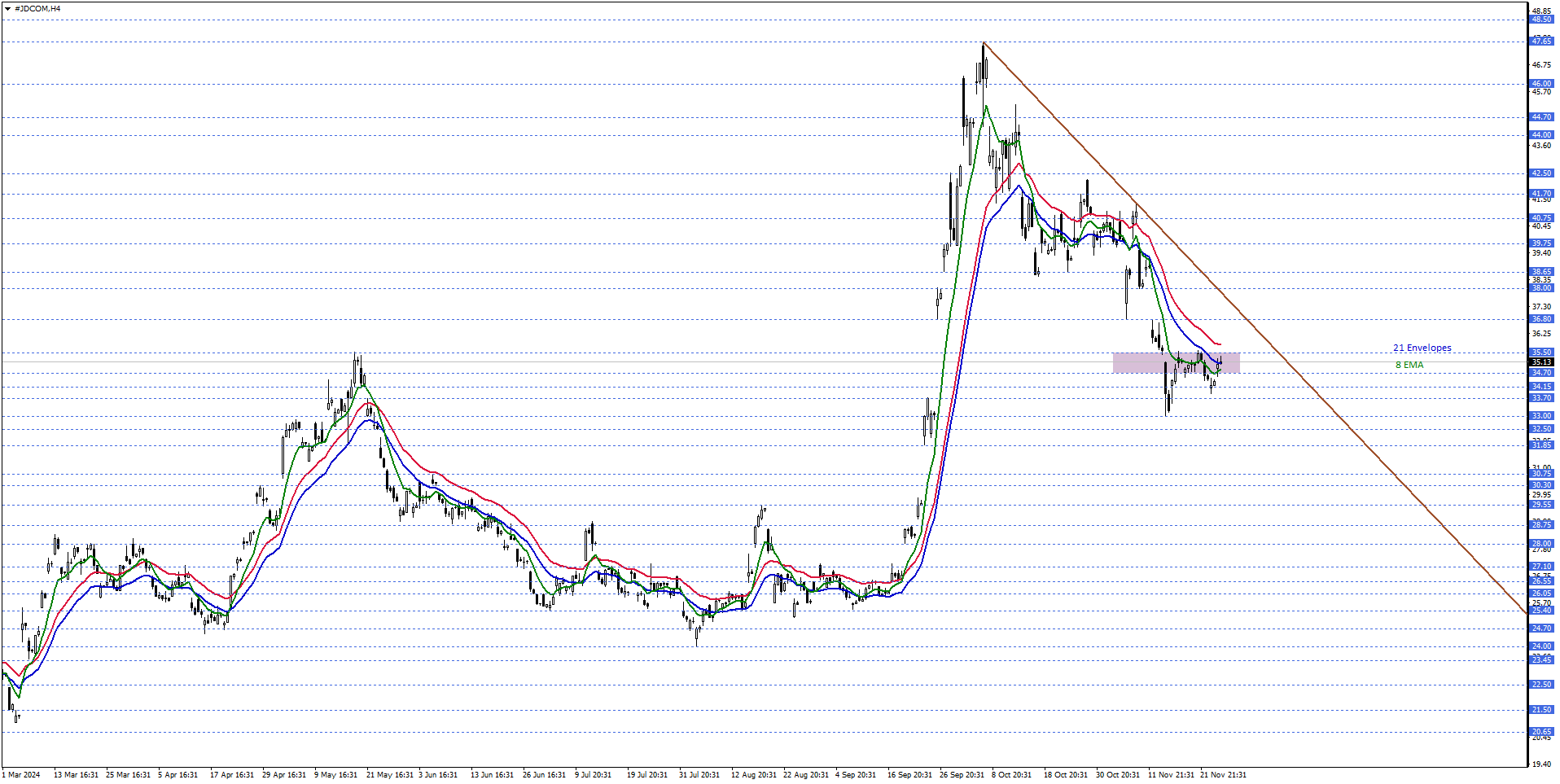1560x784 pixels.
Task: Click the 8 EMA label
Action: tap(1409, 365)
